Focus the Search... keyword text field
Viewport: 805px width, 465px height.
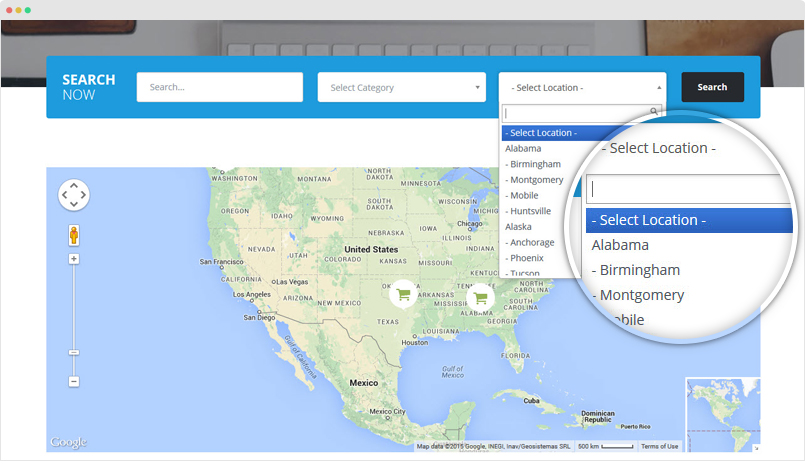pos(220,87)
